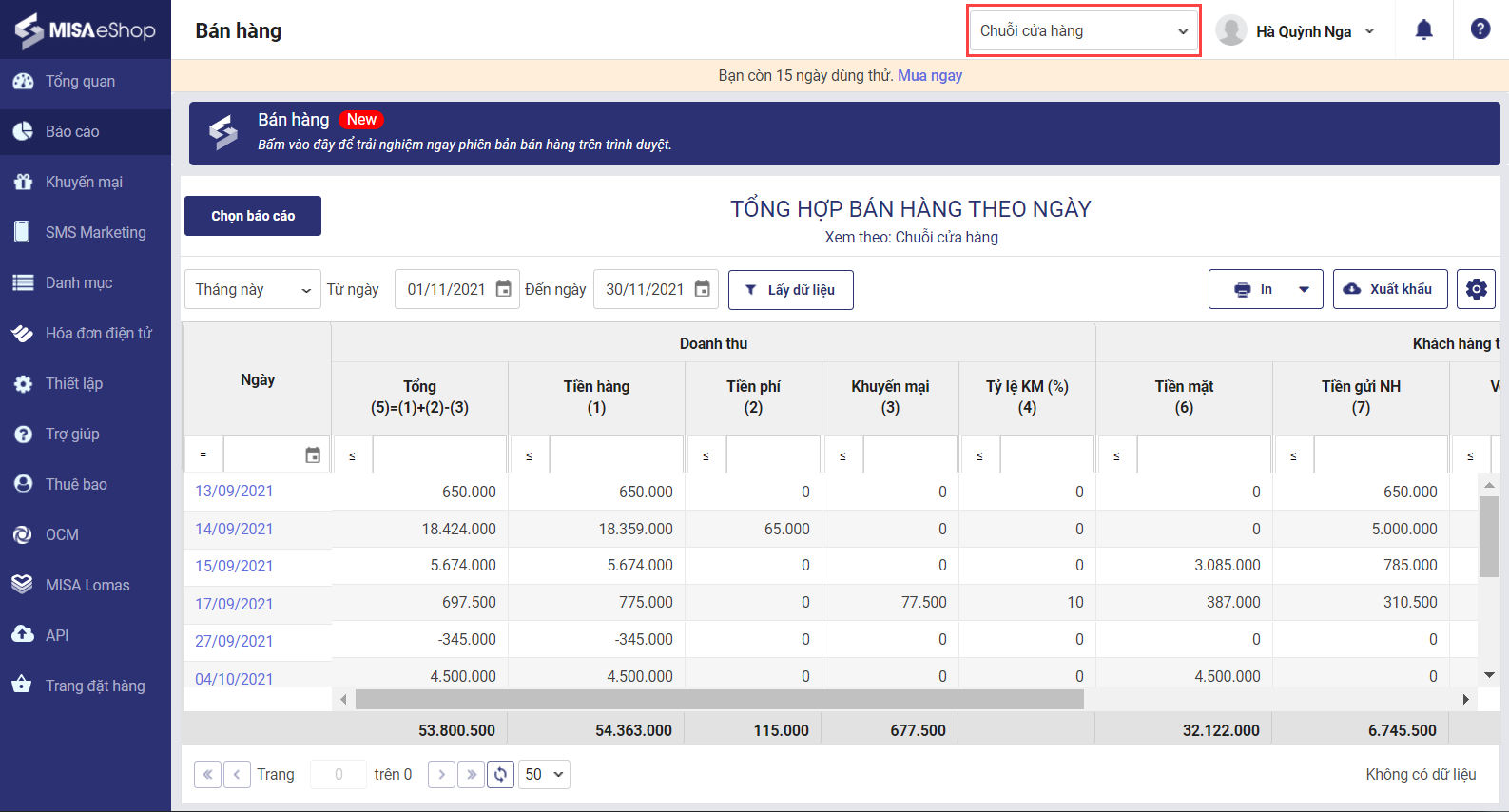Click the horizontal scrollbar of the table
Screen dimensions: 1509x812
click(x=719, y=700)
